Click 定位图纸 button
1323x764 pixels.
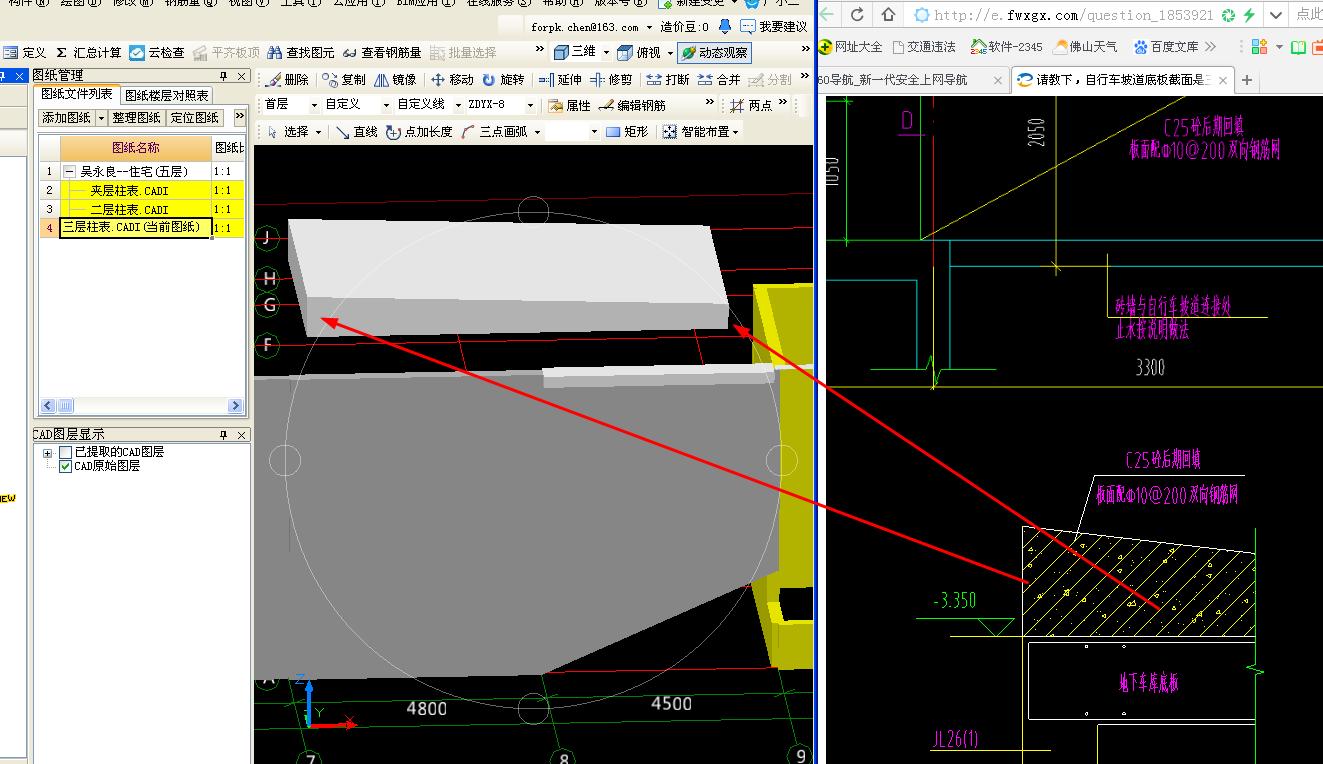(193, 118)
